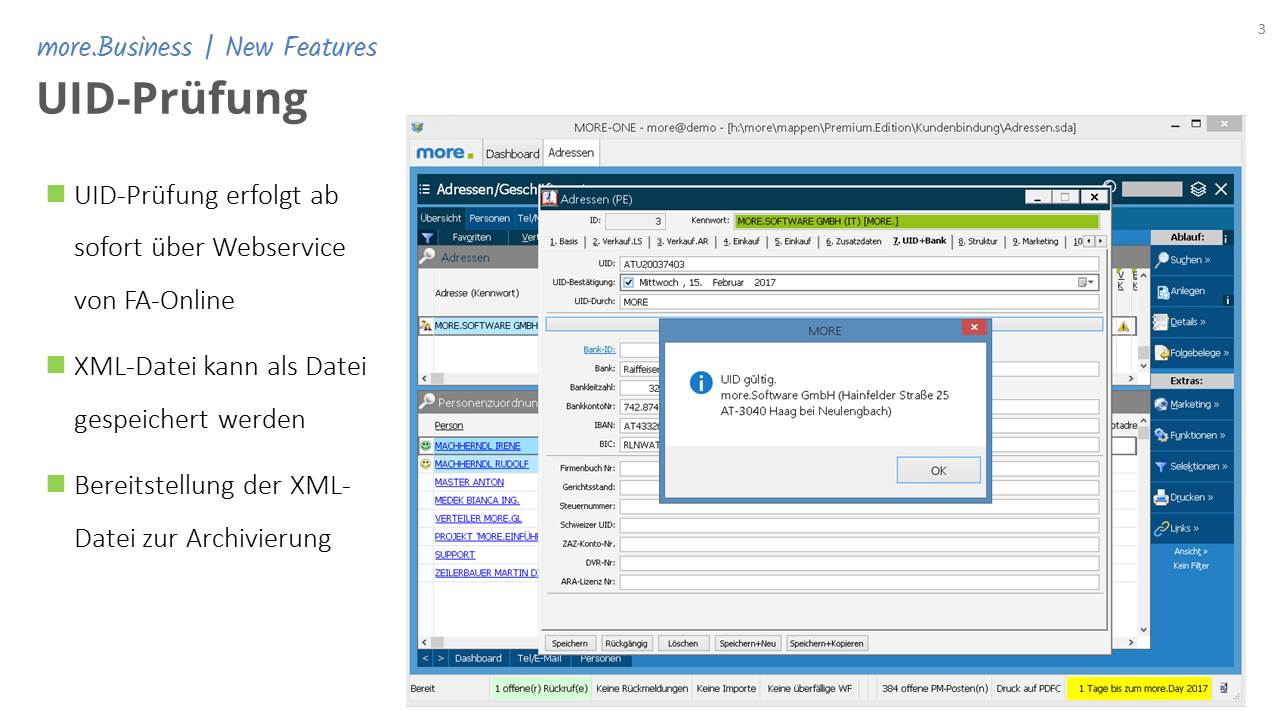
Task: Click the Anlegen document icon in the sidebar
Action: pos(1162,292)
